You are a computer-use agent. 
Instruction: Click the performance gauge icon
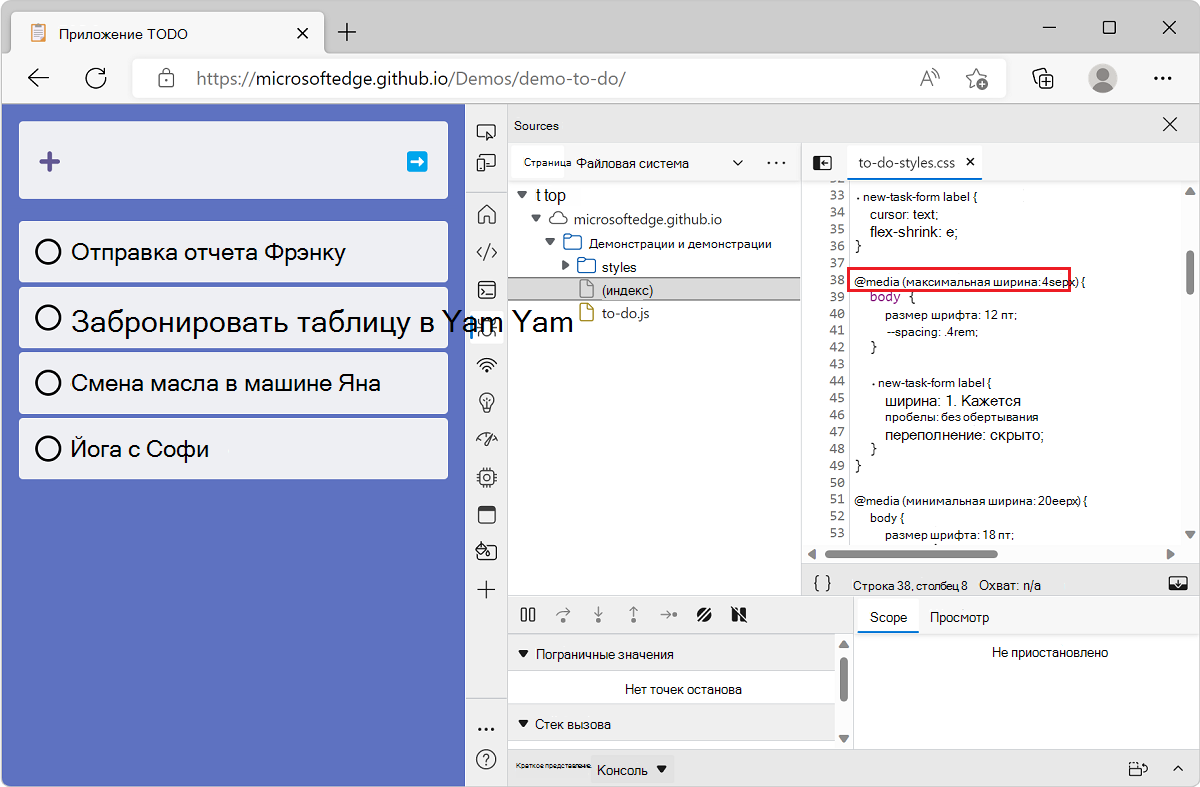pyautogui.click(x=486, y=440)
